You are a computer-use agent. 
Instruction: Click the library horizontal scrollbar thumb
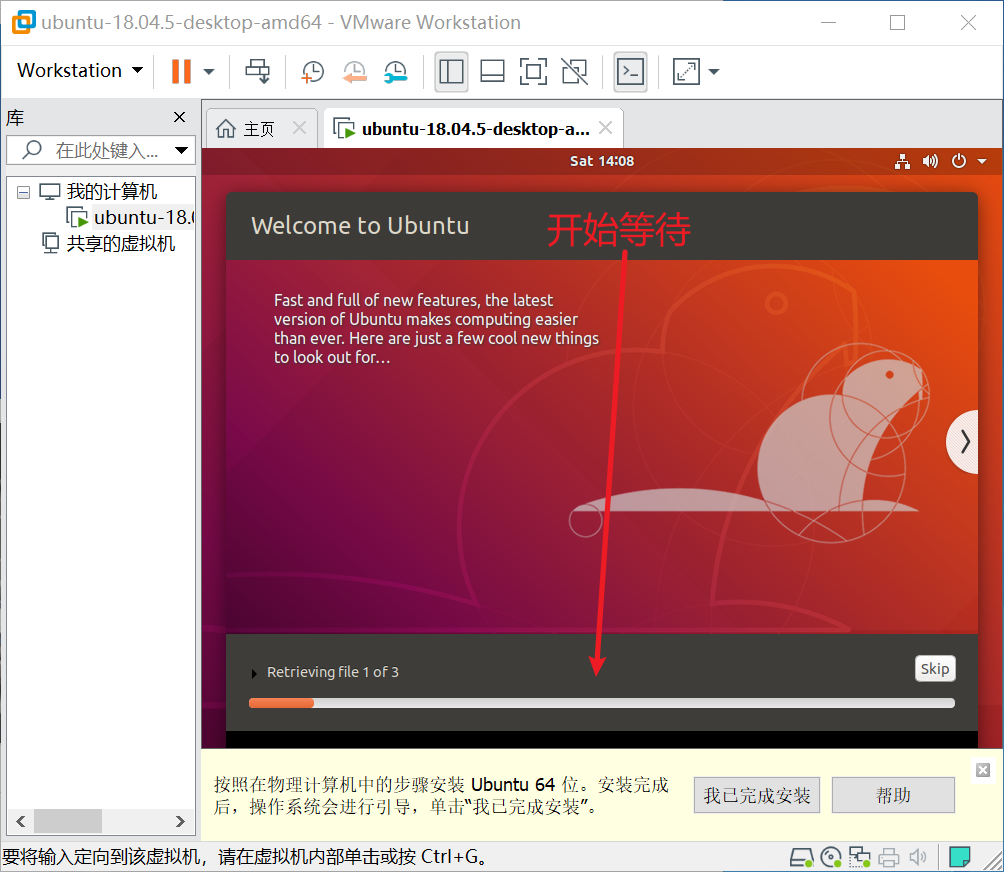click(68, 821)
